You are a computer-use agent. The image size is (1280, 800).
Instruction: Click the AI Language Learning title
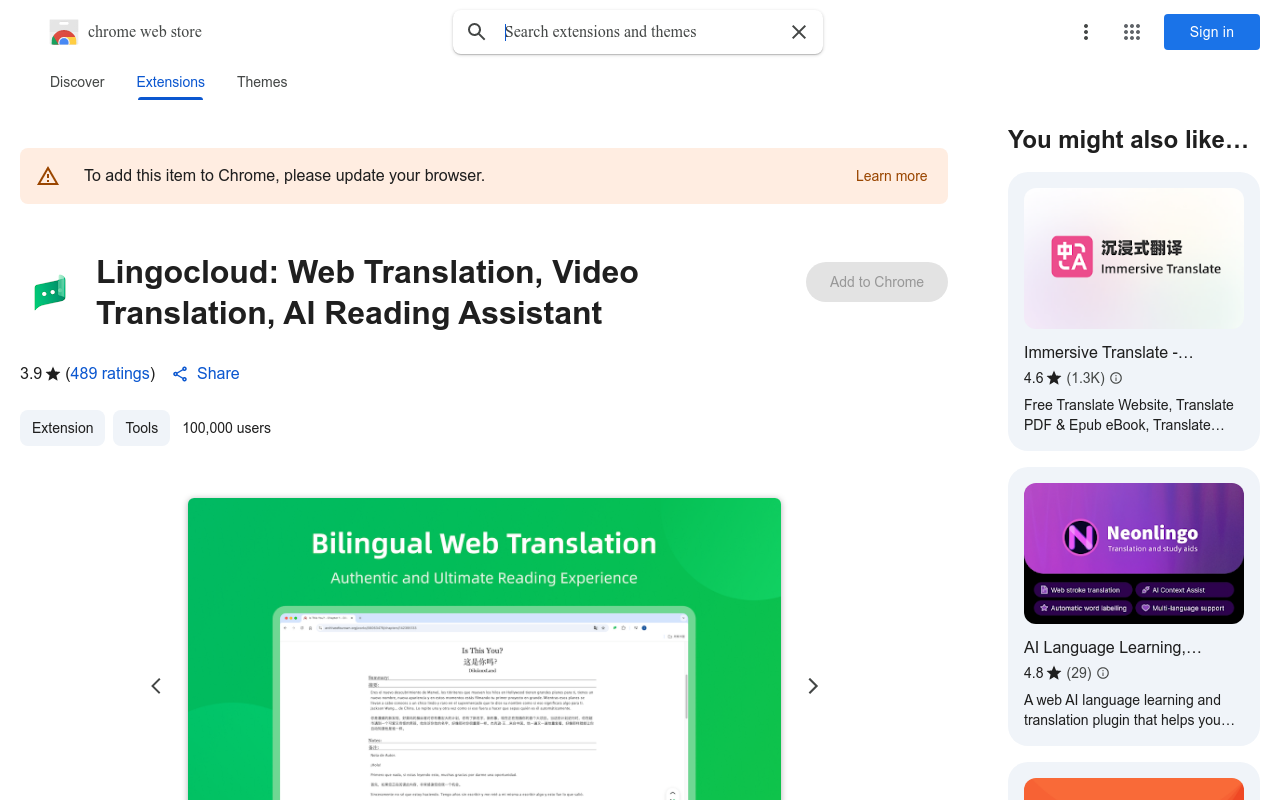[1113, 647]
